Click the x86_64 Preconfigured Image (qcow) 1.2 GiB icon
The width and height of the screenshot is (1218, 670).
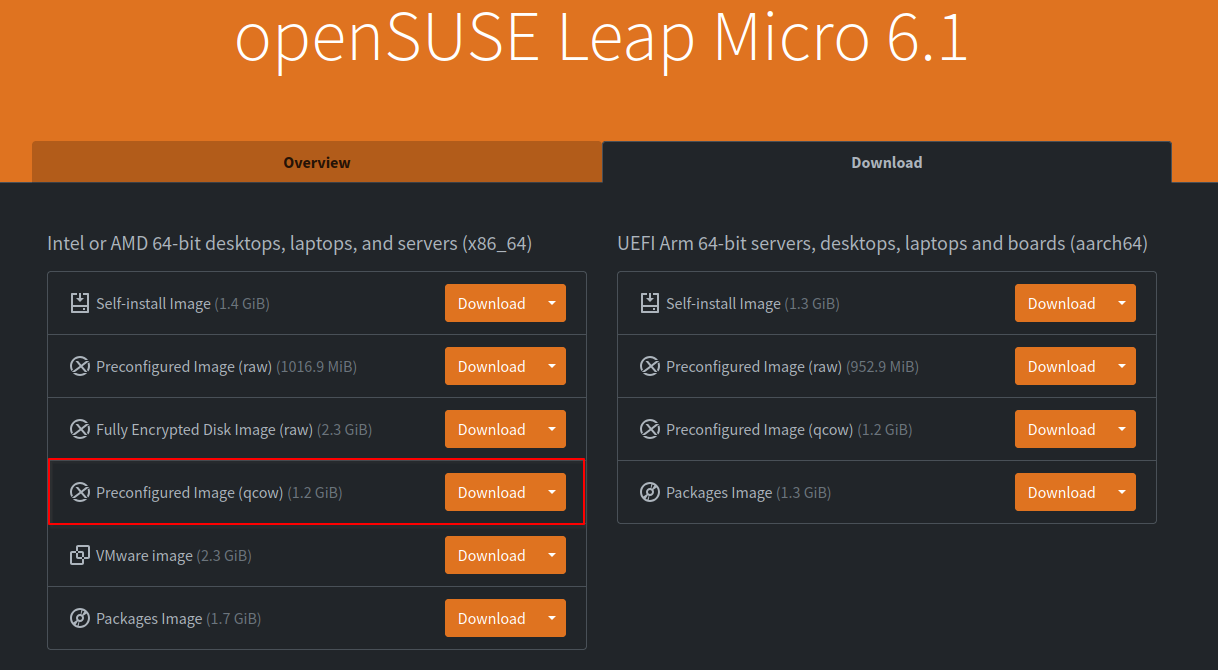coord(80,492)
